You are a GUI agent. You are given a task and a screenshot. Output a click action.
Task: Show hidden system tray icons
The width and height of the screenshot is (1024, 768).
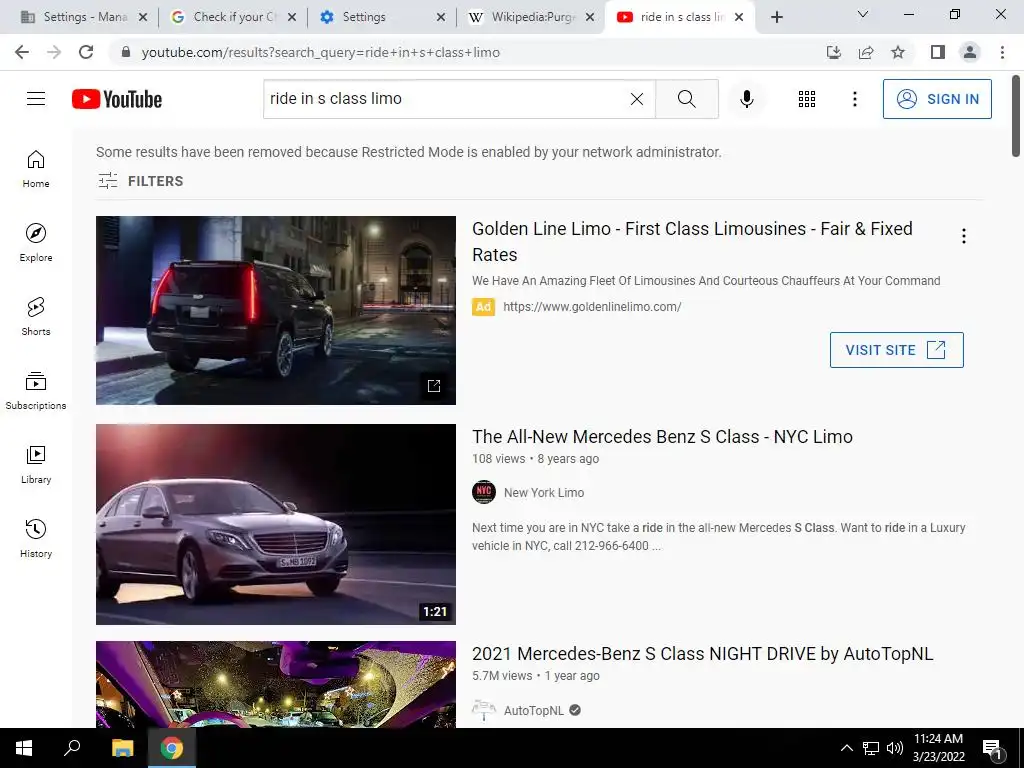[846, 748]
